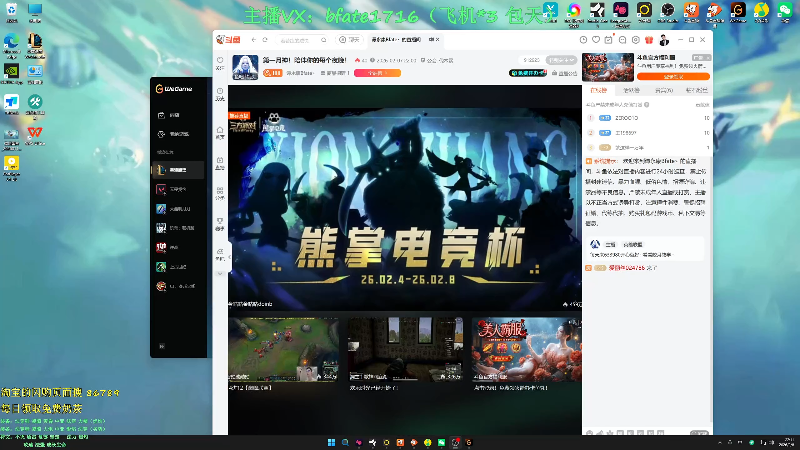The image size is (800, 450).
Task: Open the Douyu left sidebar categories grid item
Action: [x=220, y=193]
